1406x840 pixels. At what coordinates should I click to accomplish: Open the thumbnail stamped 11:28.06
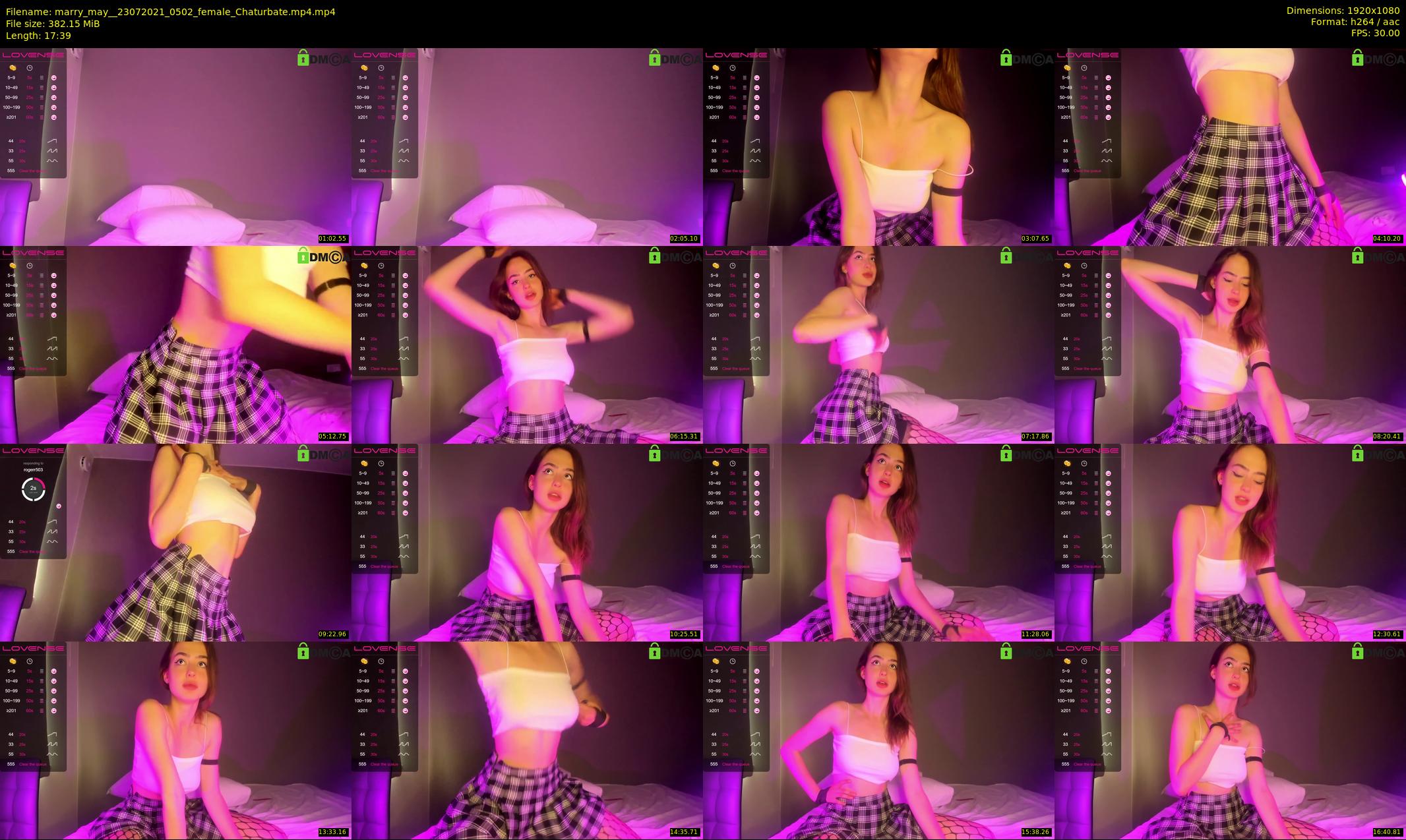click(878, 543)
